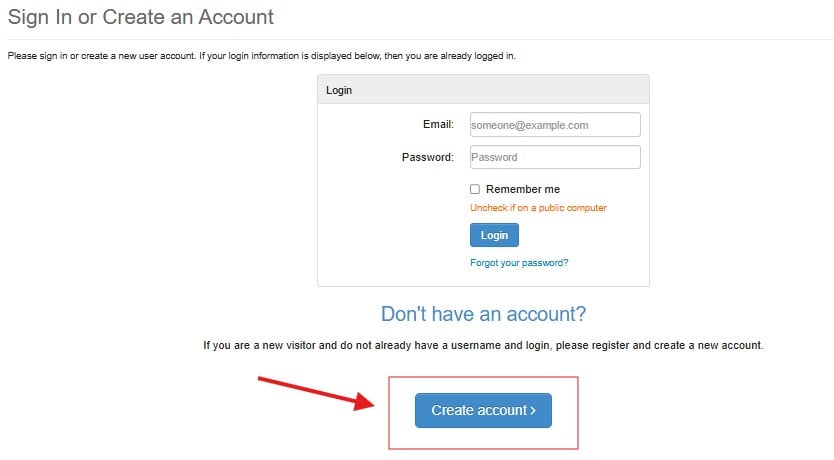Click the someone@example.com placeholder text

coord(529,125)
